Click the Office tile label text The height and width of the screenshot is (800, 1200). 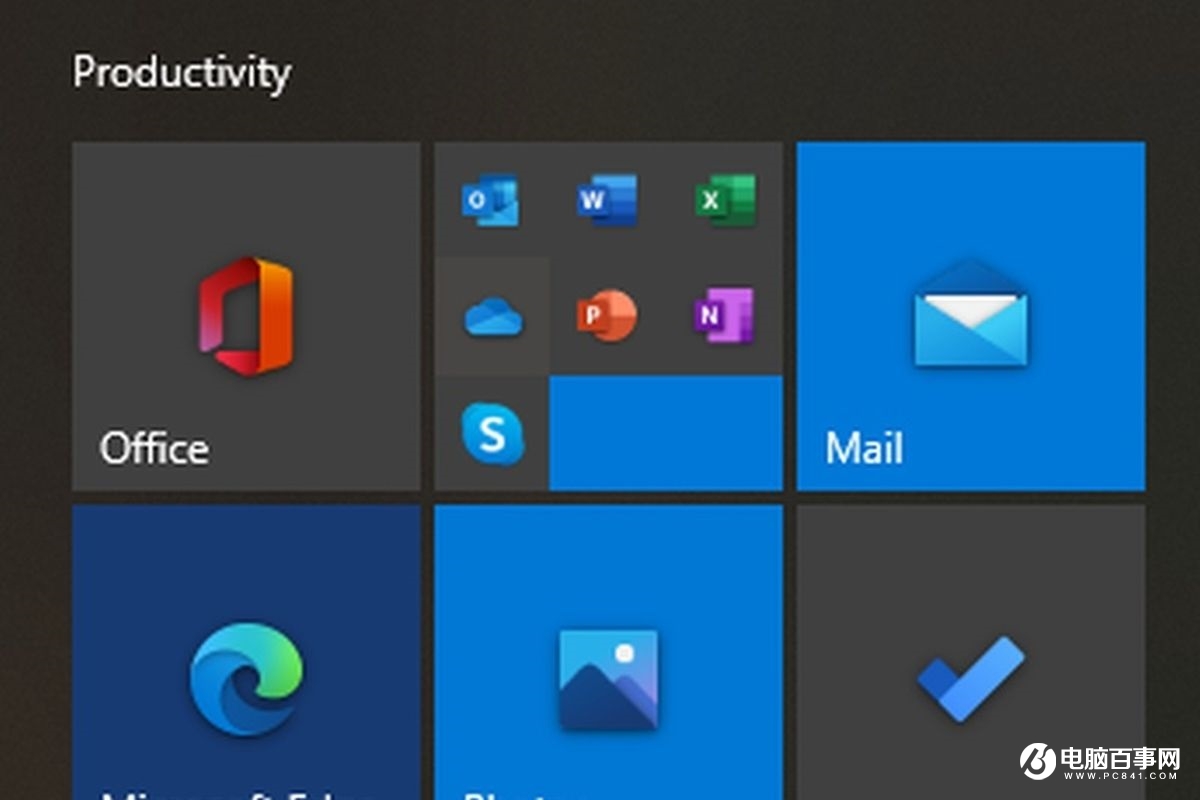pos(157,448)
